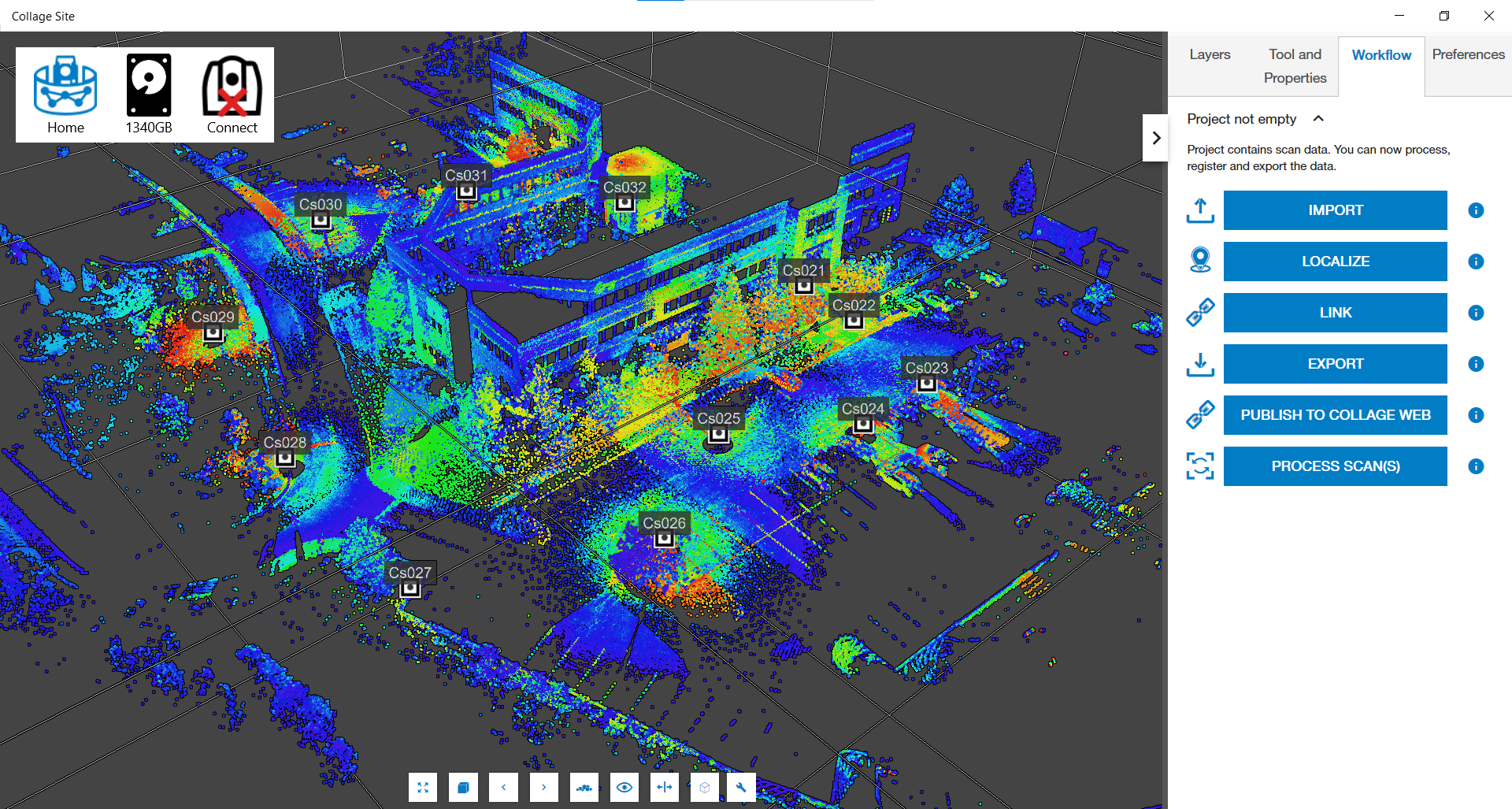The height and width of the screenshot is (809, 1512).
Task: Go to the next view with right chevron
Action: click(x=543, y=787)
